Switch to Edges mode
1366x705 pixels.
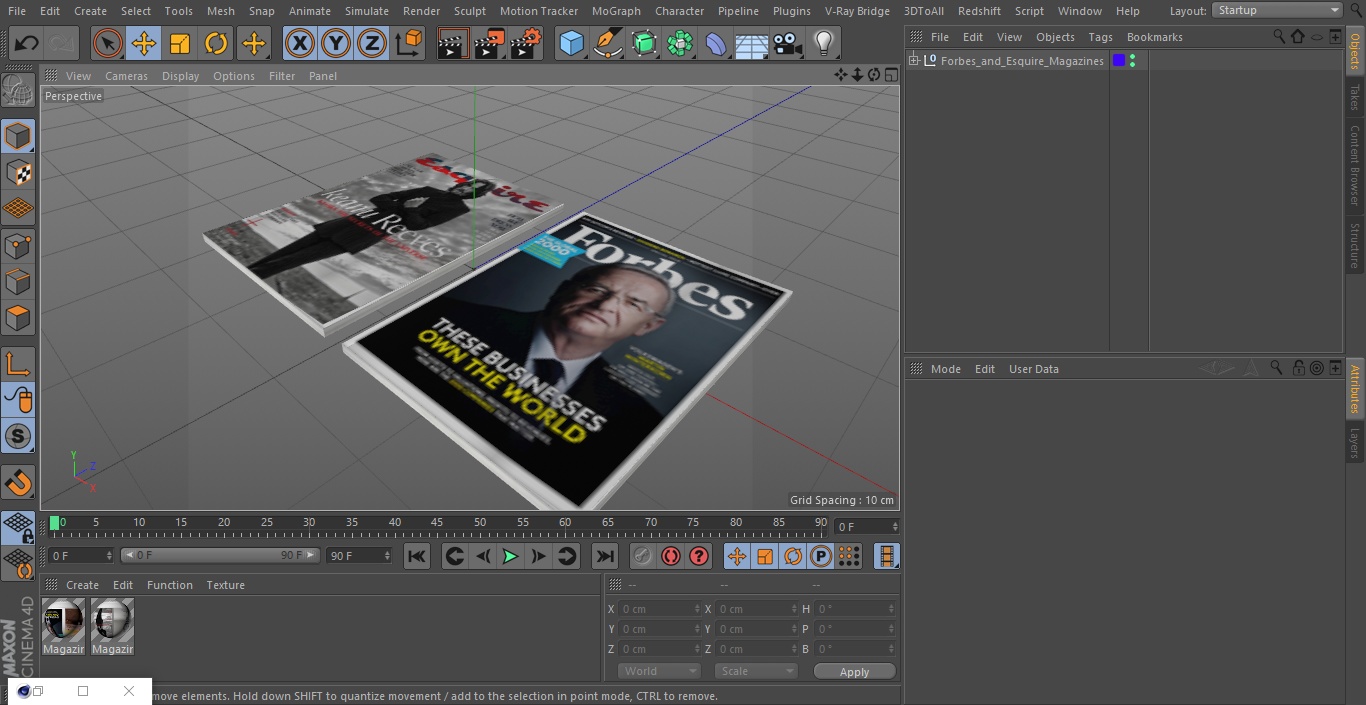(18, 282)
